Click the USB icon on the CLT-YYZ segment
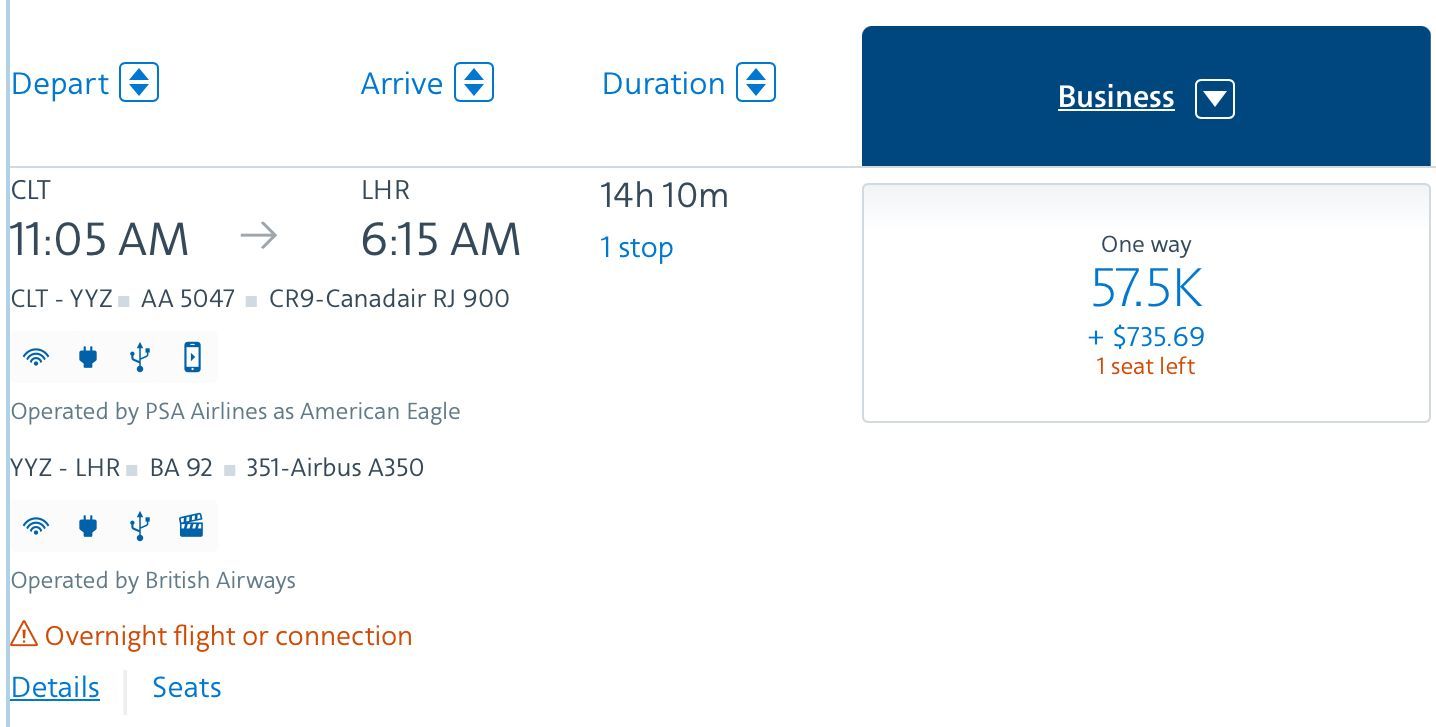 [140, 357]
